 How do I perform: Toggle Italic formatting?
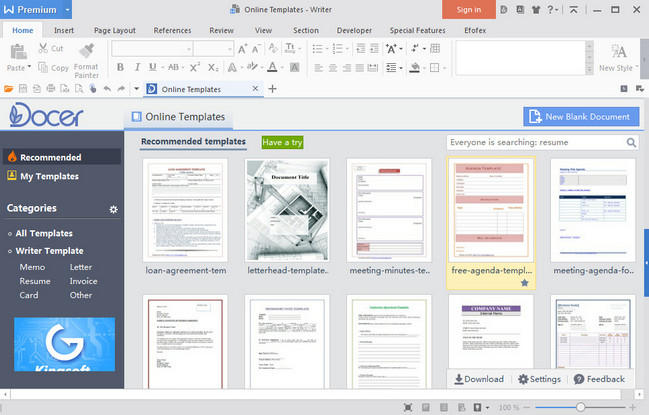tap(138, 68)
